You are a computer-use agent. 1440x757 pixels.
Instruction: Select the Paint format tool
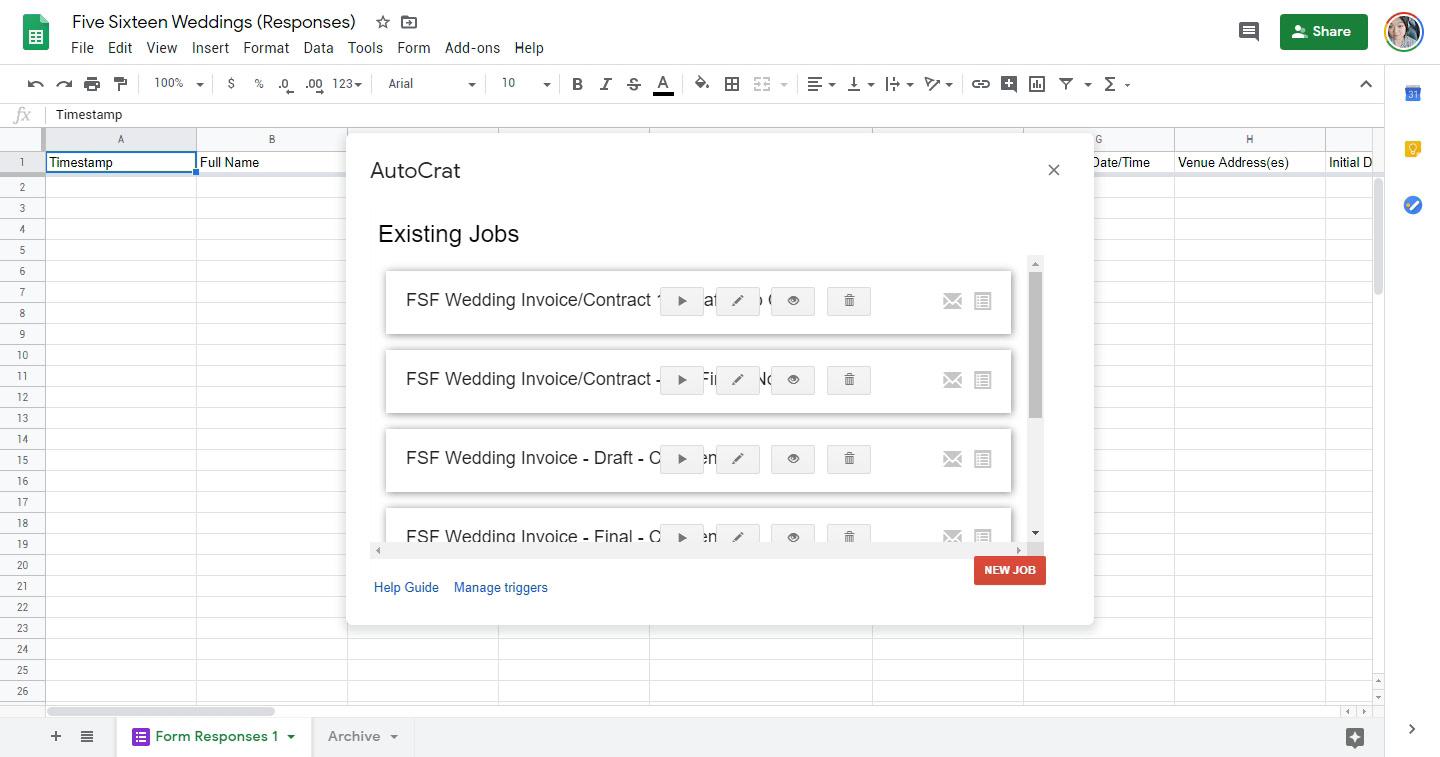click(120, 84)
